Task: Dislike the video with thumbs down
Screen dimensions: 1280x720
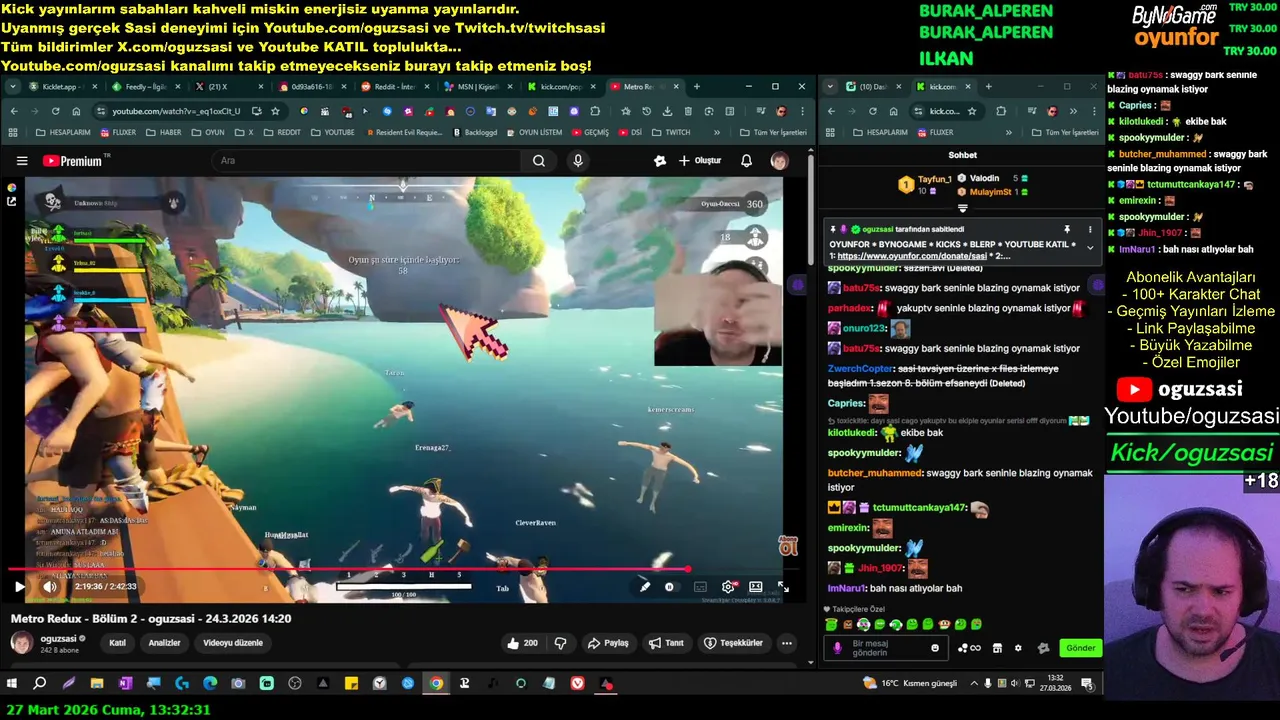Action: (x=560, y=643)
